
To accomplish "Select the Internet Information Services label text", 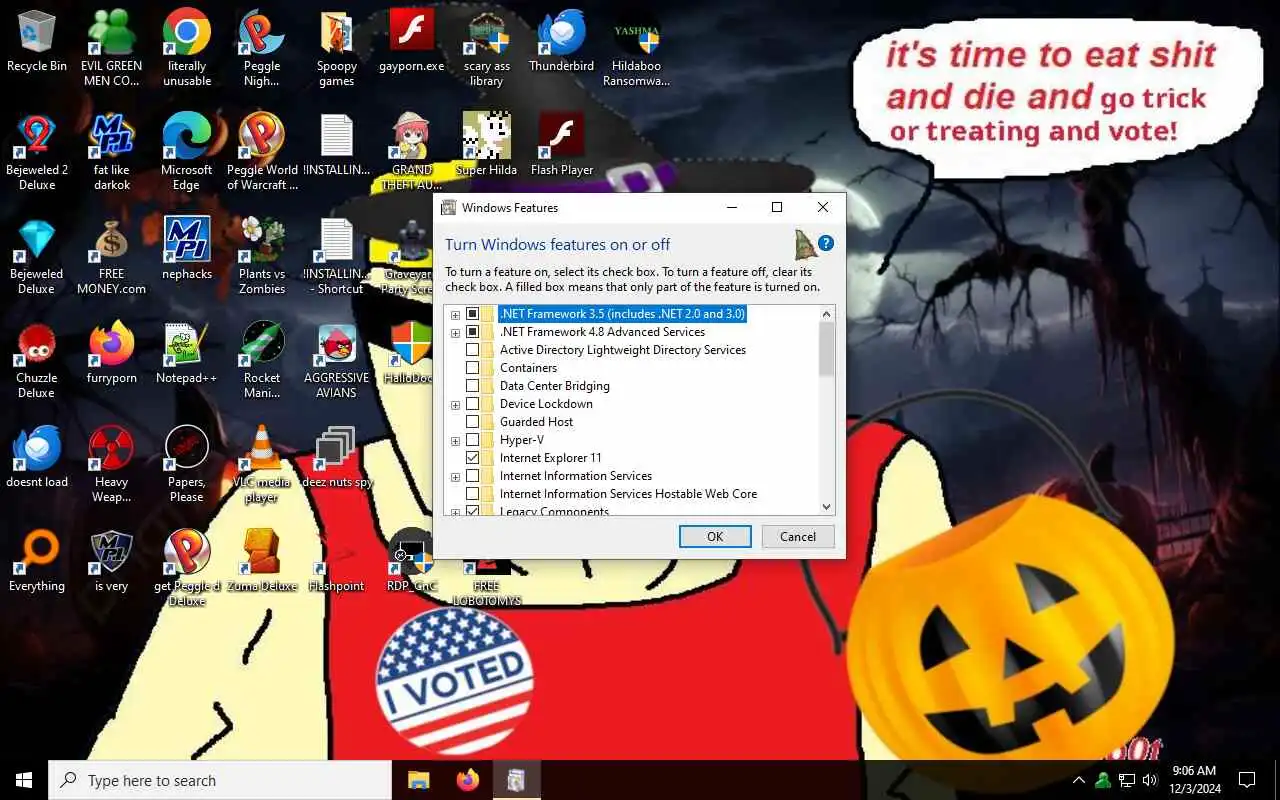I will point(576,476).
